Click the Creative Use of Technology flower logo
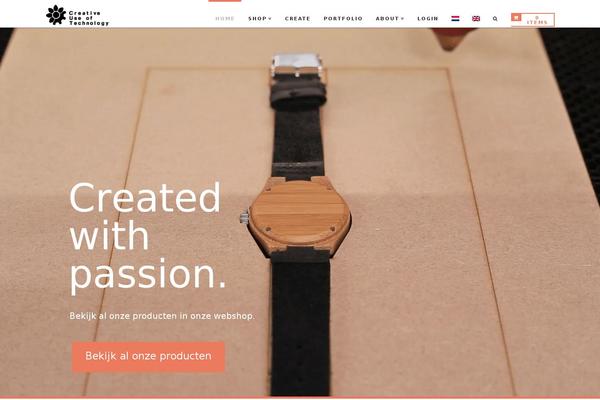Image resolution: width=600 pixels, height=400 pixels. (x=56, y=15)
